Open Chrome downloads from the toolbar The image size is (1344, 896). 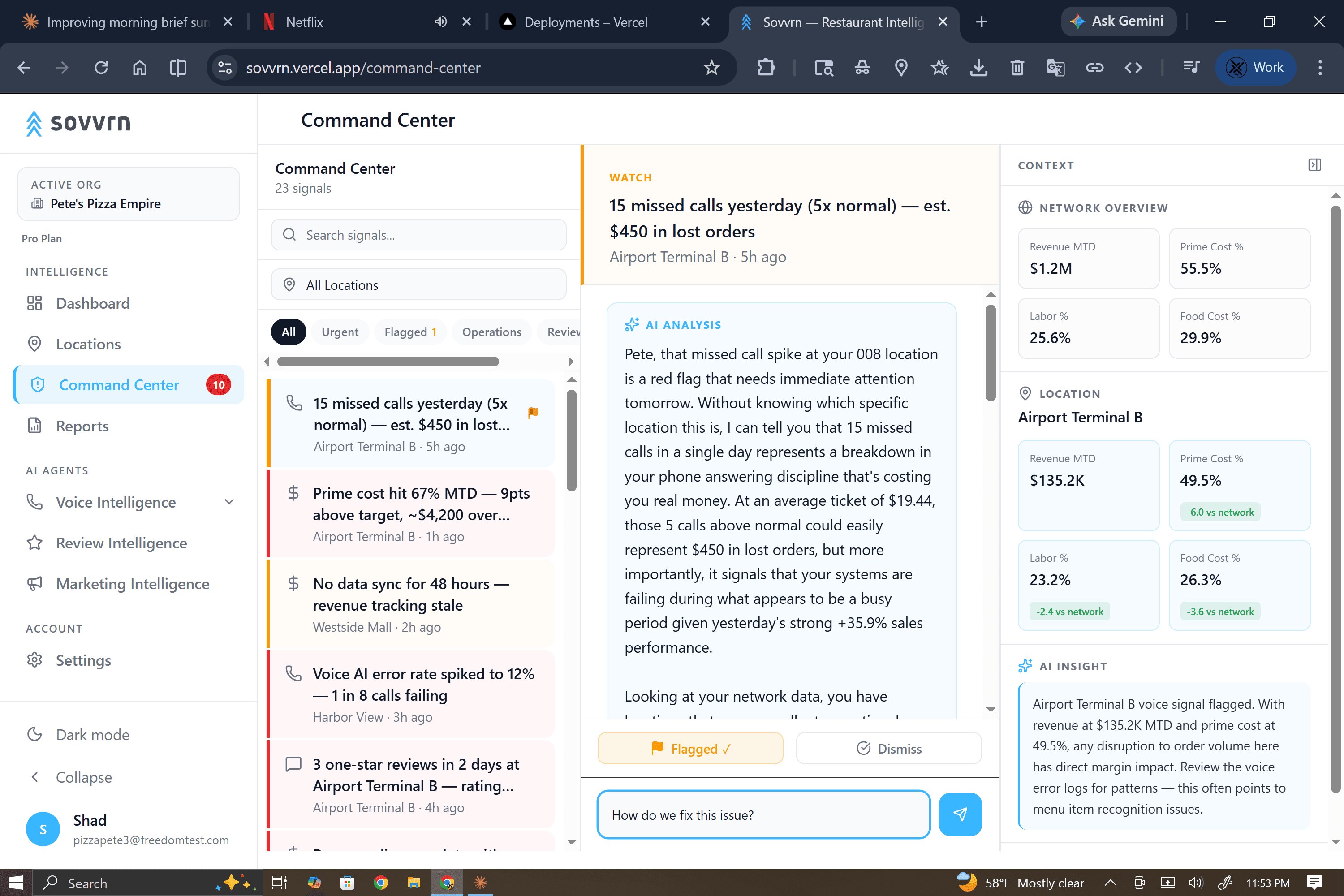979,68
